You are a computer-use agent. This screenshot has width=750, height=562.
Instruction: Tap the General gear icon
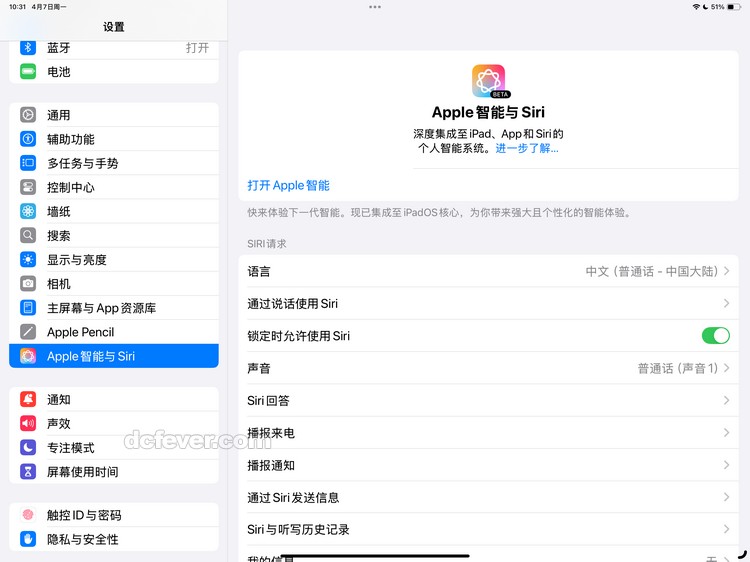[28, 115]
